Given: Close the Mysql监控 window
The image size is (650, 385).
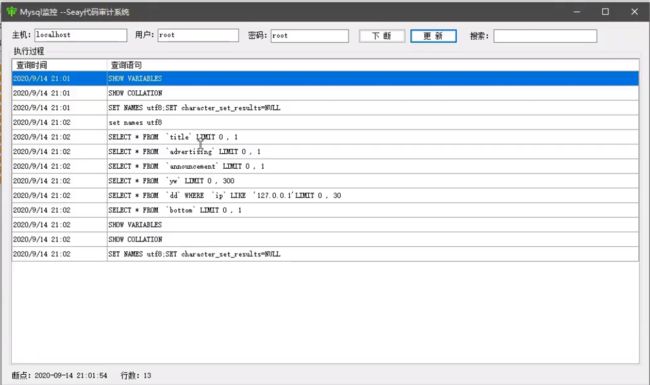Looking at the screenshot, I should pos(634,12).
